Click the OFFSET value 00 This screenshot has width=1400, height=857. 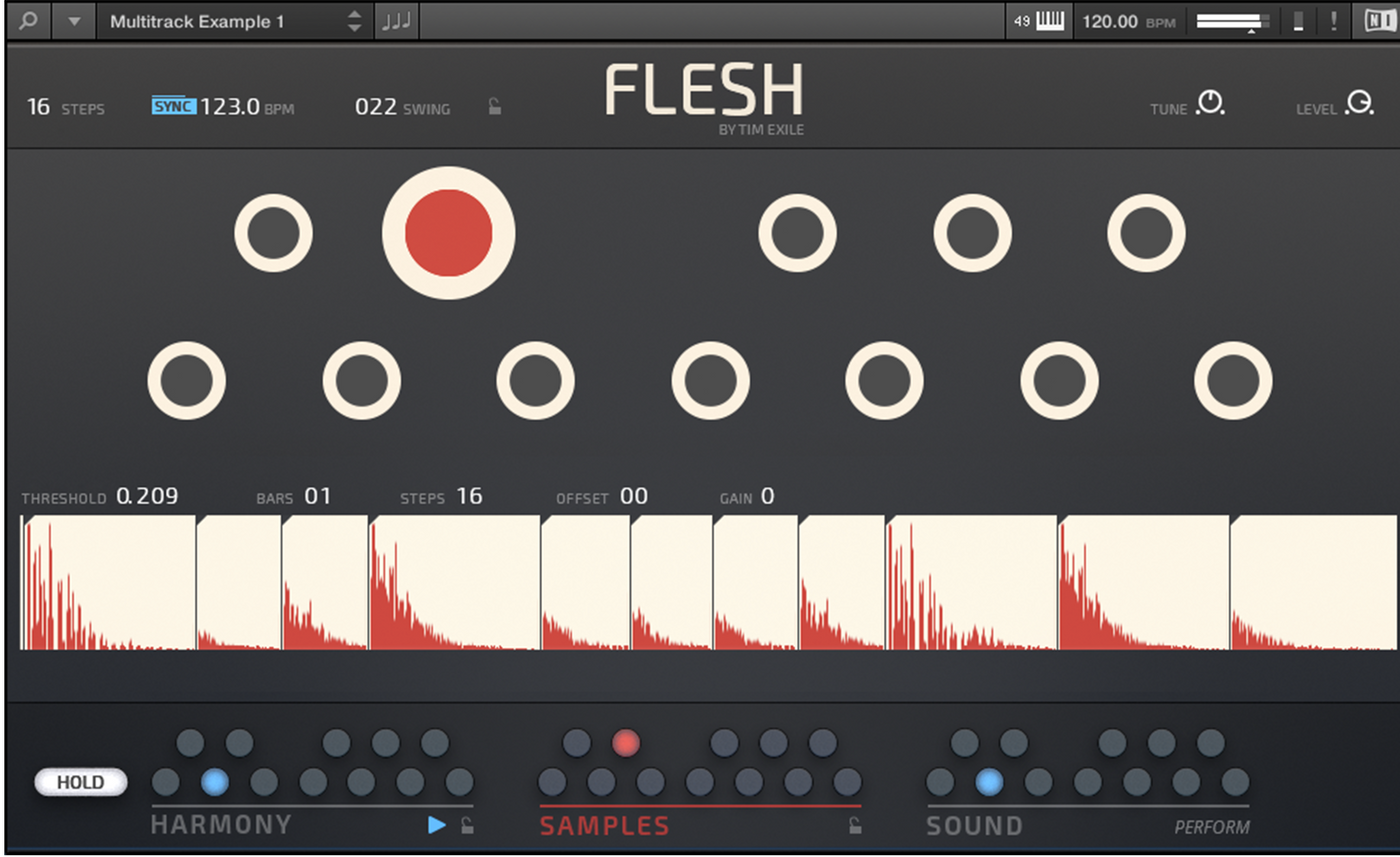633,496
